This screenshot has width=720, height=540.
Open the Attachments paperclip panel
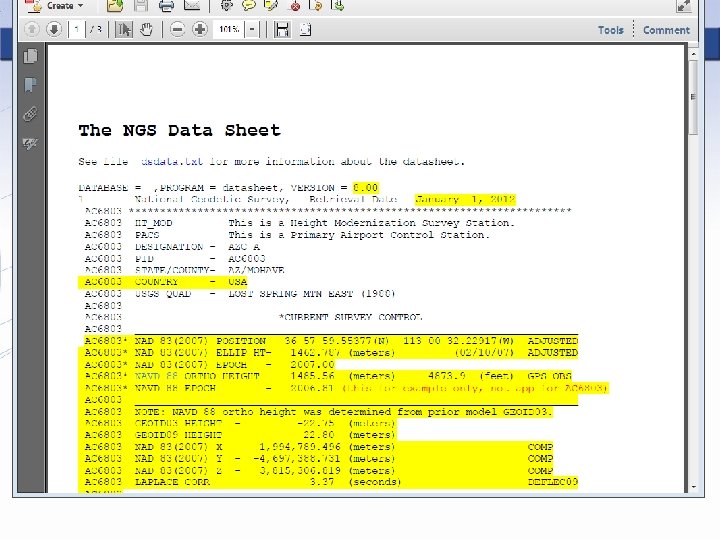(x=30, y=114)
